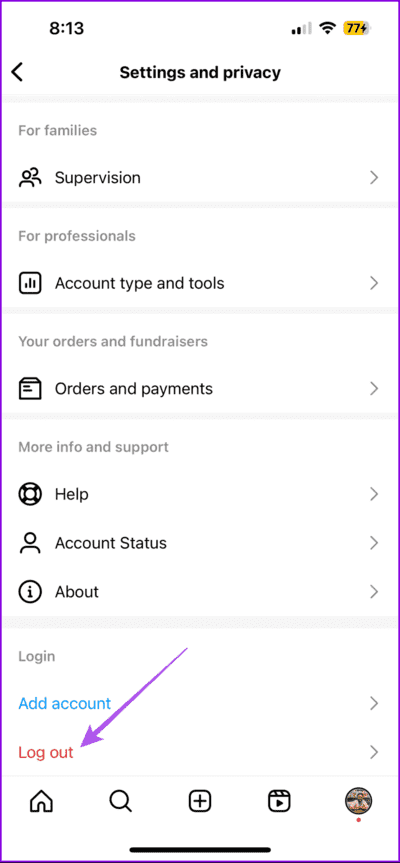Open the Search magnifier in the bottom bar

point(120,801)
